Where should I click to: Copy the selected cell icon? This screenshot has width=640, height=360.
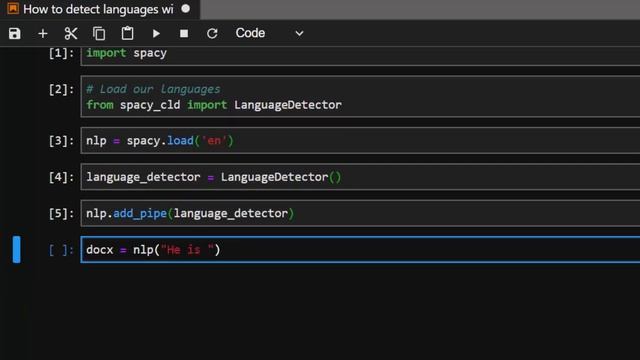99,33
